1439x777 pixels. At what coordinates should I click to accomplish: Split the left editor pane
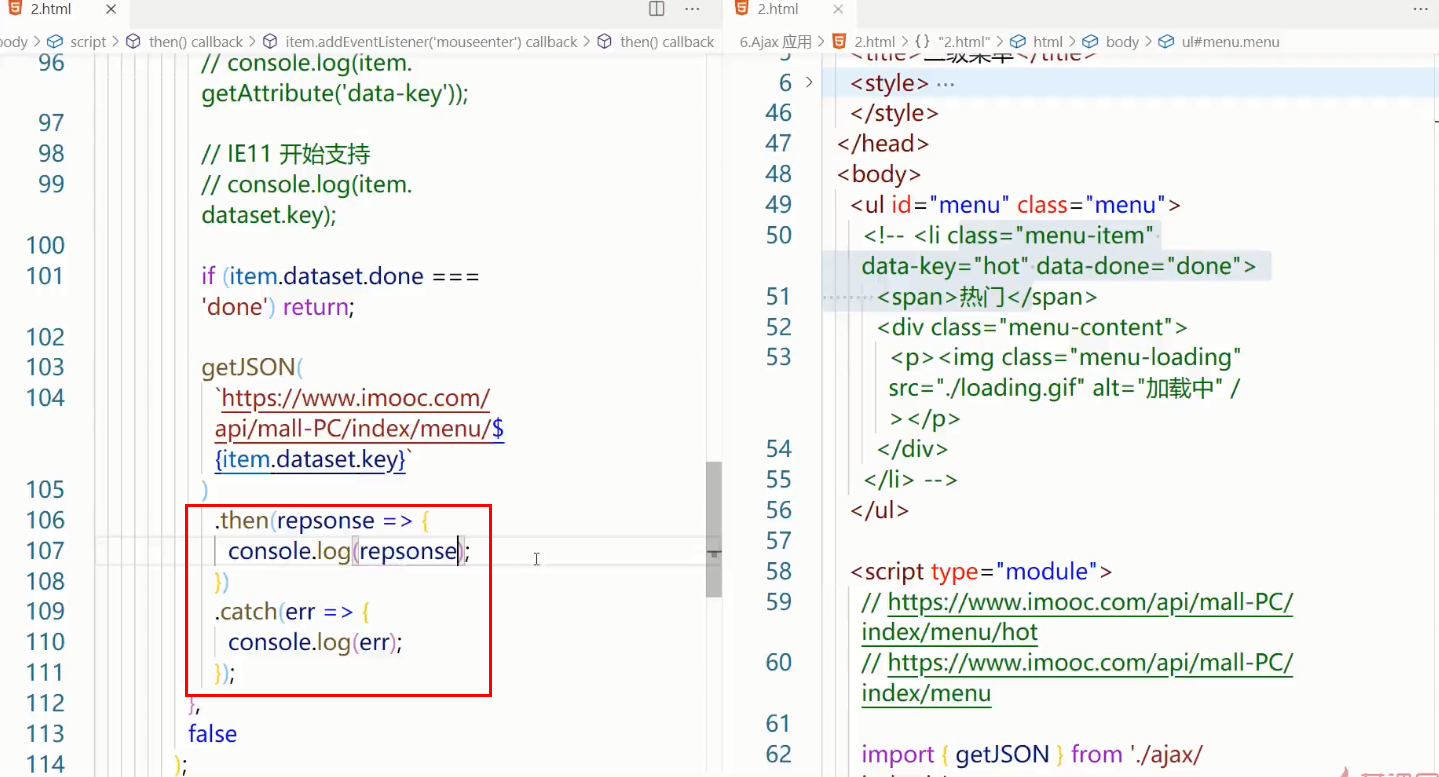pos(656,9)
